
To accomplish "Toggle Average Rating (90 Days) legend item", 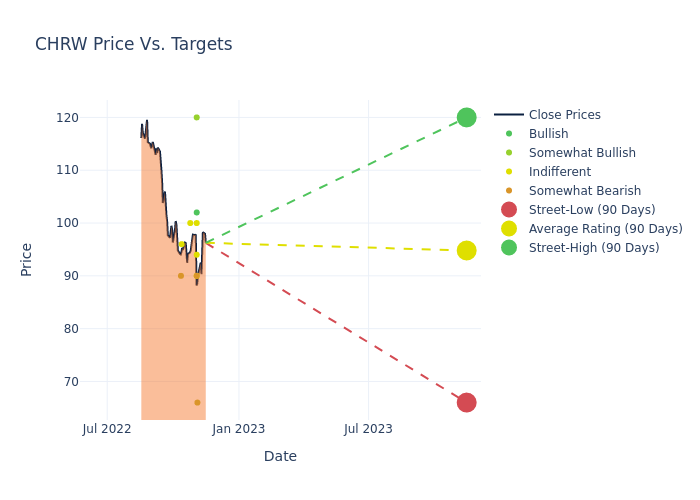I will (605, 229).
